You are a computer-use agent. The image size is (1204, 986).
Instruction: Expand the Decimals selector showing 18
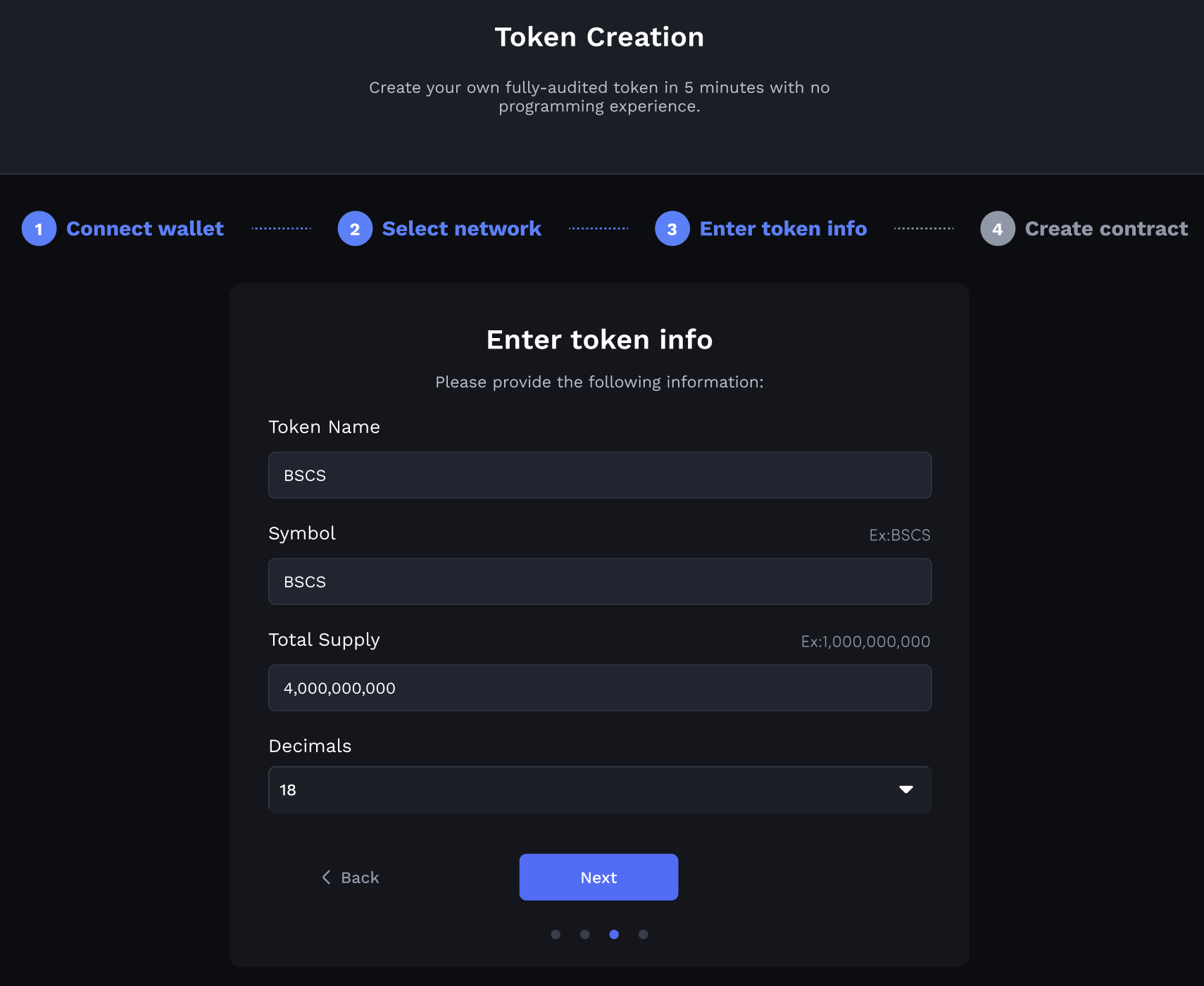[599, 790]
